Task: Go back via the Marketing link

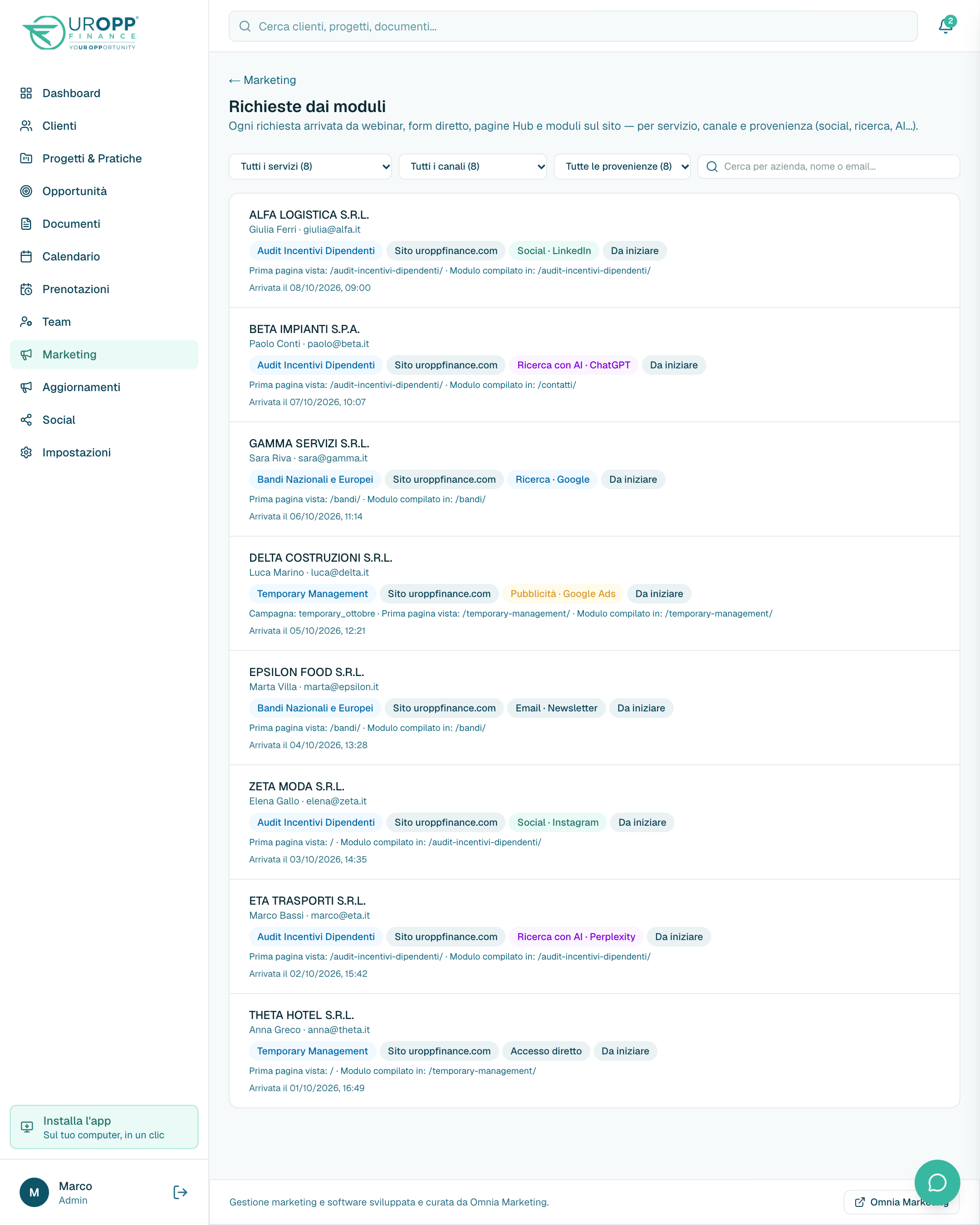Action: 263,80
